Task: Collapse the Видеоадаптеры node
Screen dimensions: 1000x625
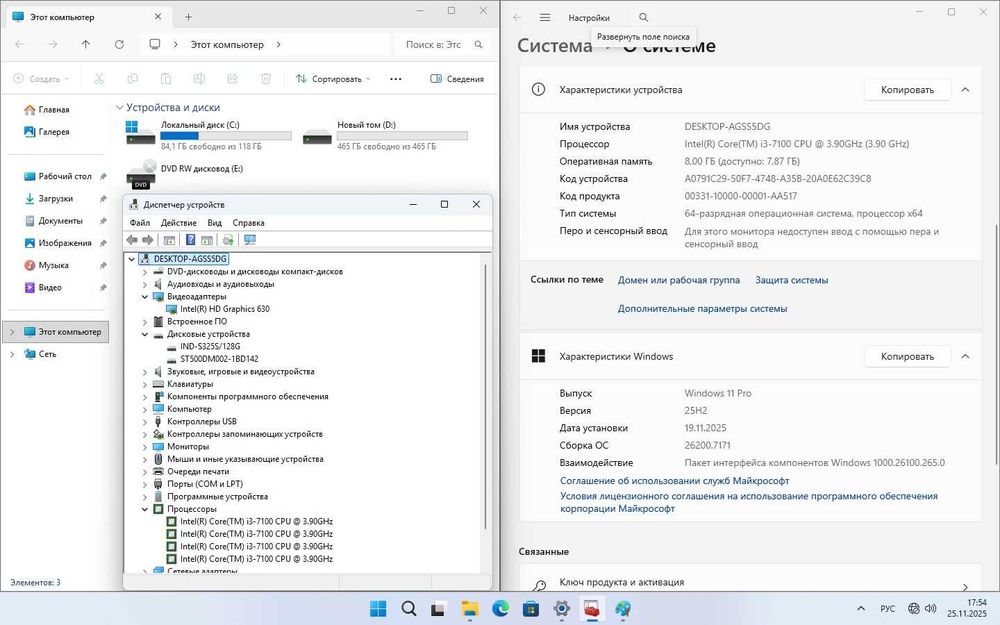Action: (x=144, y=297)
